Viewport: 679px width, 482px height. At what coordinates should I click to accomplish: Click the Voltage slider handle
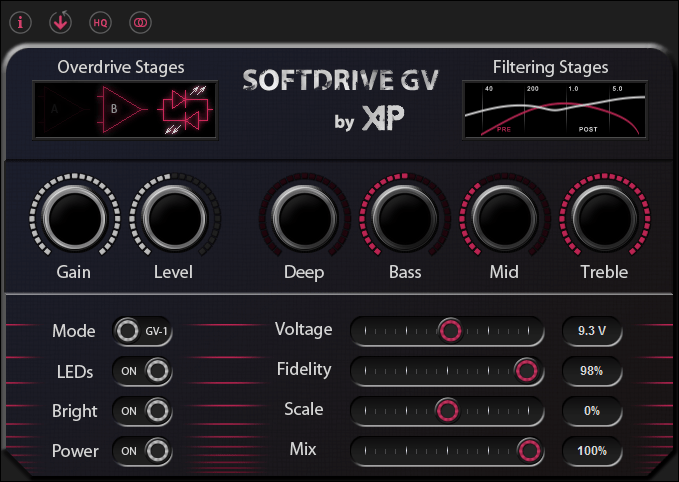pyautogui.click(x=451, y=330)
